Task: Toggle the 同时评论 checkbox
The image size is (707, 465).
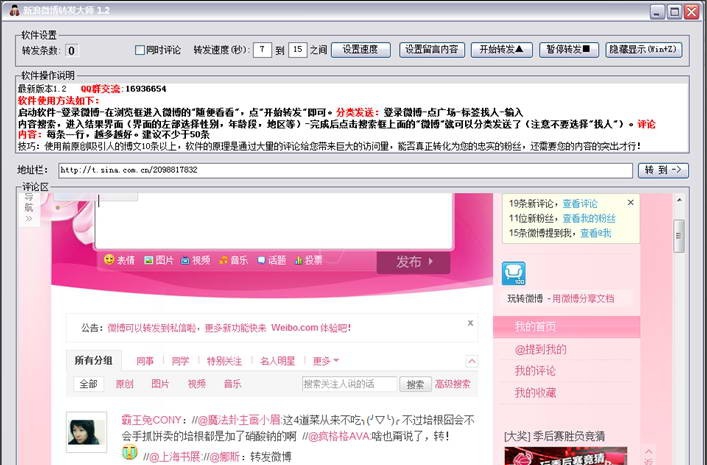Action: [x=140, y=50]
